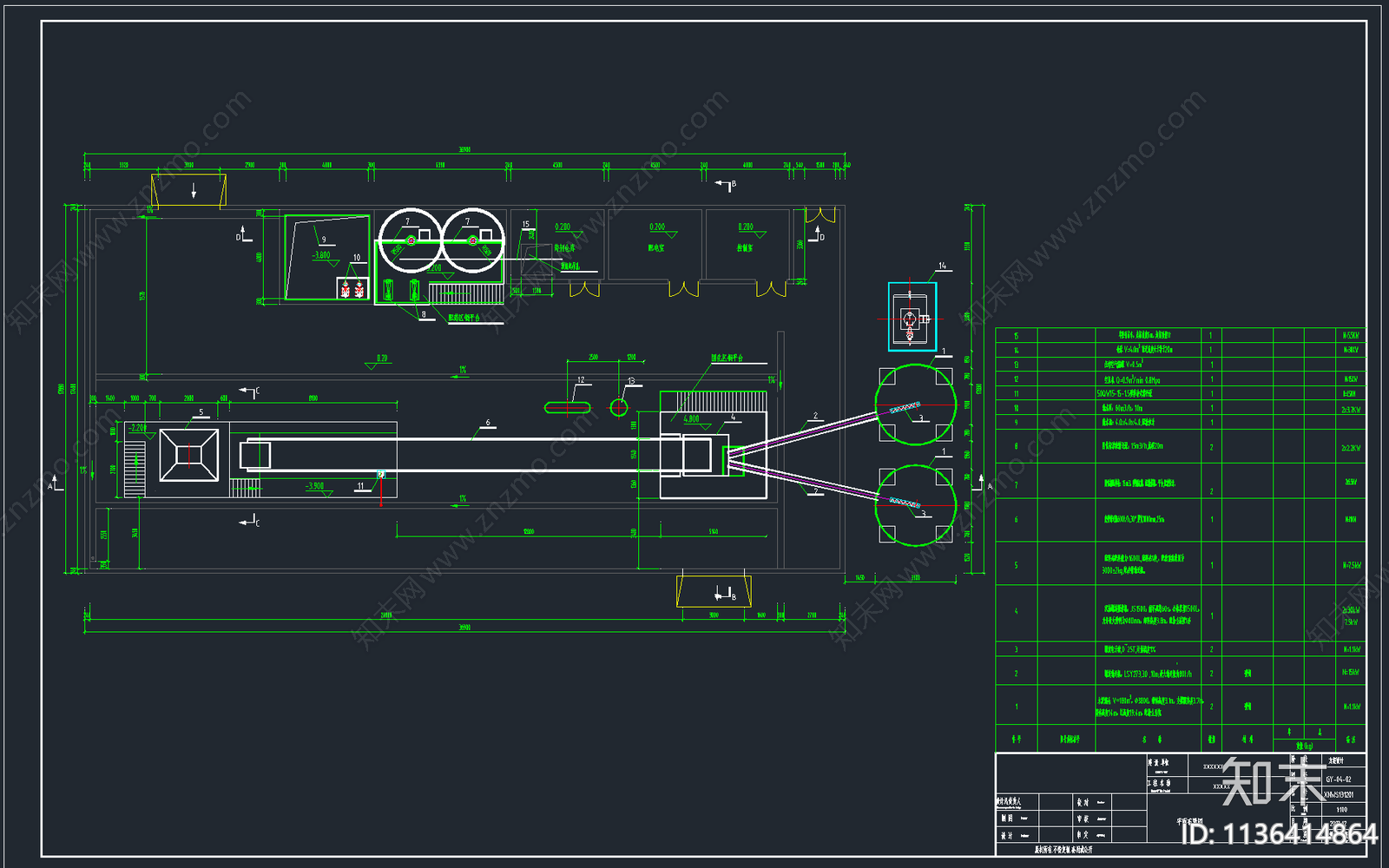Viewport: 1389px width, 868px height.
Task: Click the -2.200 elevation label
Action: pos(137,428)
